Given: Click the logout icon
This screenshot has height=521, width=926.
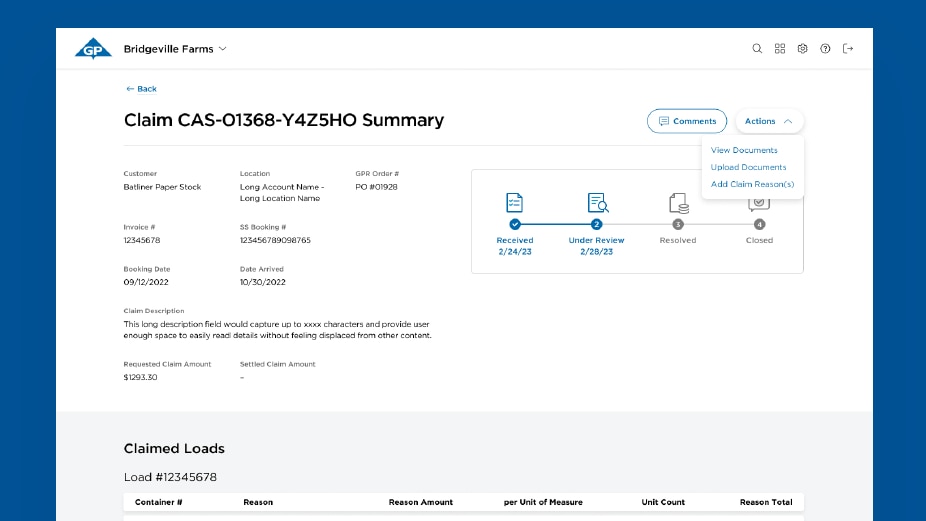Looking at the screenshot, I should 848,48.
